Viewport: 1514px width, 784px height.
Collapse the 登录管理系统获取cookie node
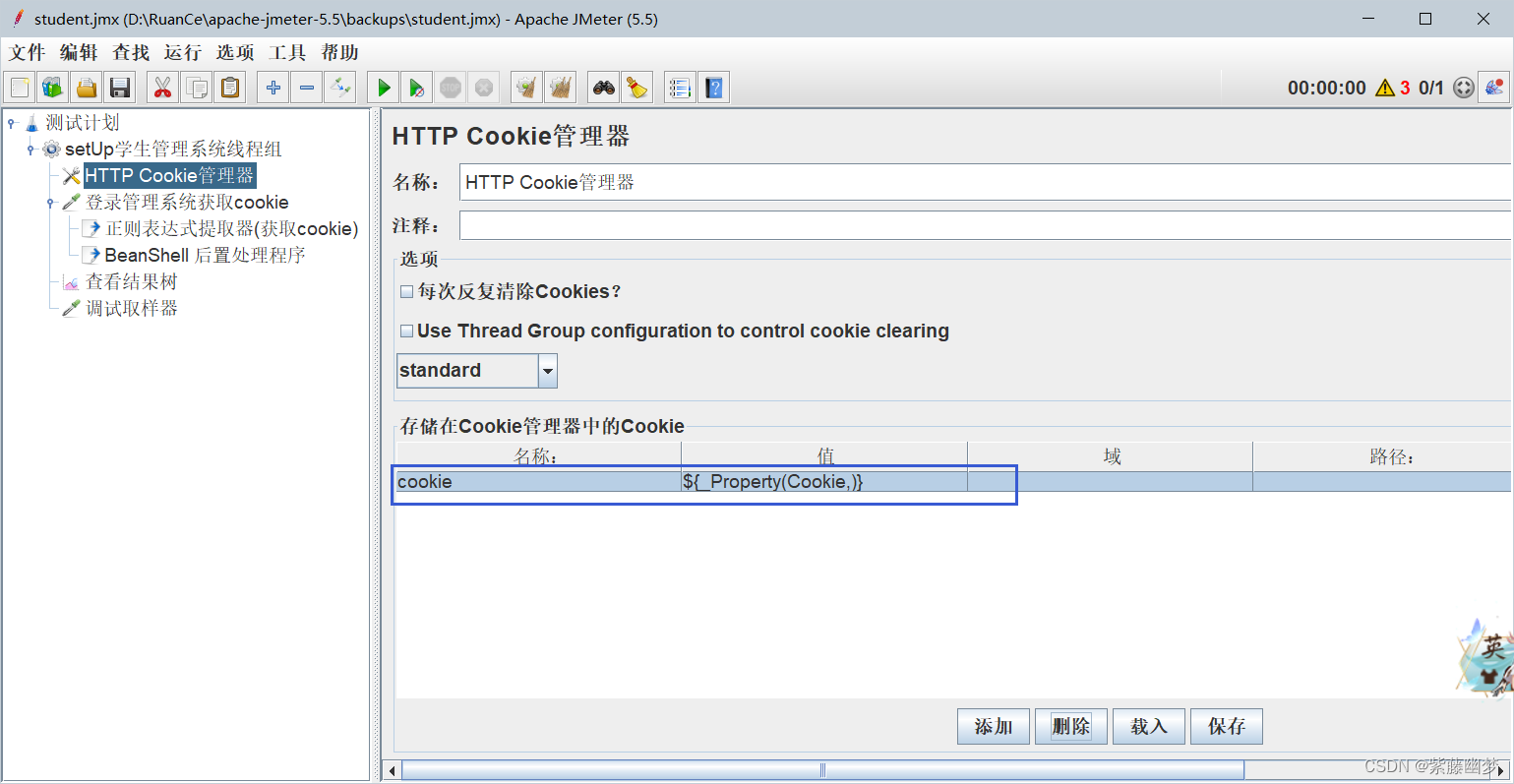click(50, 203)
